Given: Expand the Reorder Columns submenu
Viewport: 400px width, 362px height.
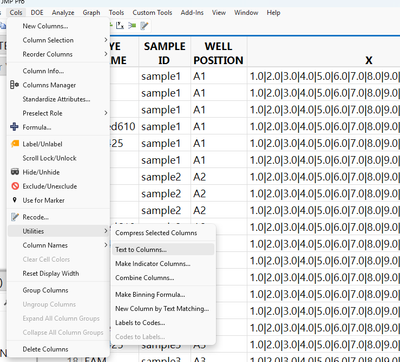Looking at the screenshot, I should [x=58, y=54].
